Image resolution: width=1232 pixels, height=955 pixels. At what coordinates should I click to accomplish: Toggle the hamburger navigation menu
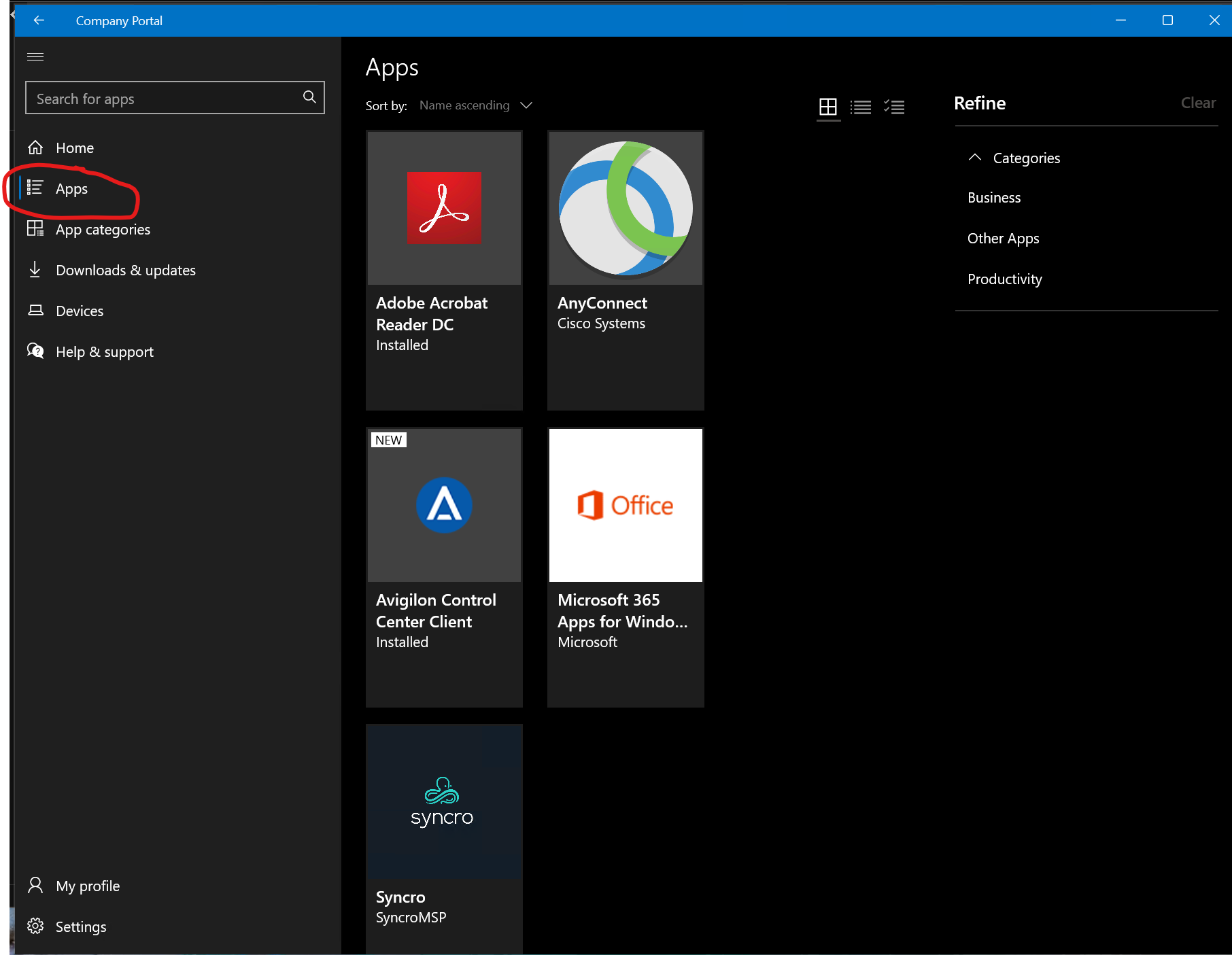(35, 56)
